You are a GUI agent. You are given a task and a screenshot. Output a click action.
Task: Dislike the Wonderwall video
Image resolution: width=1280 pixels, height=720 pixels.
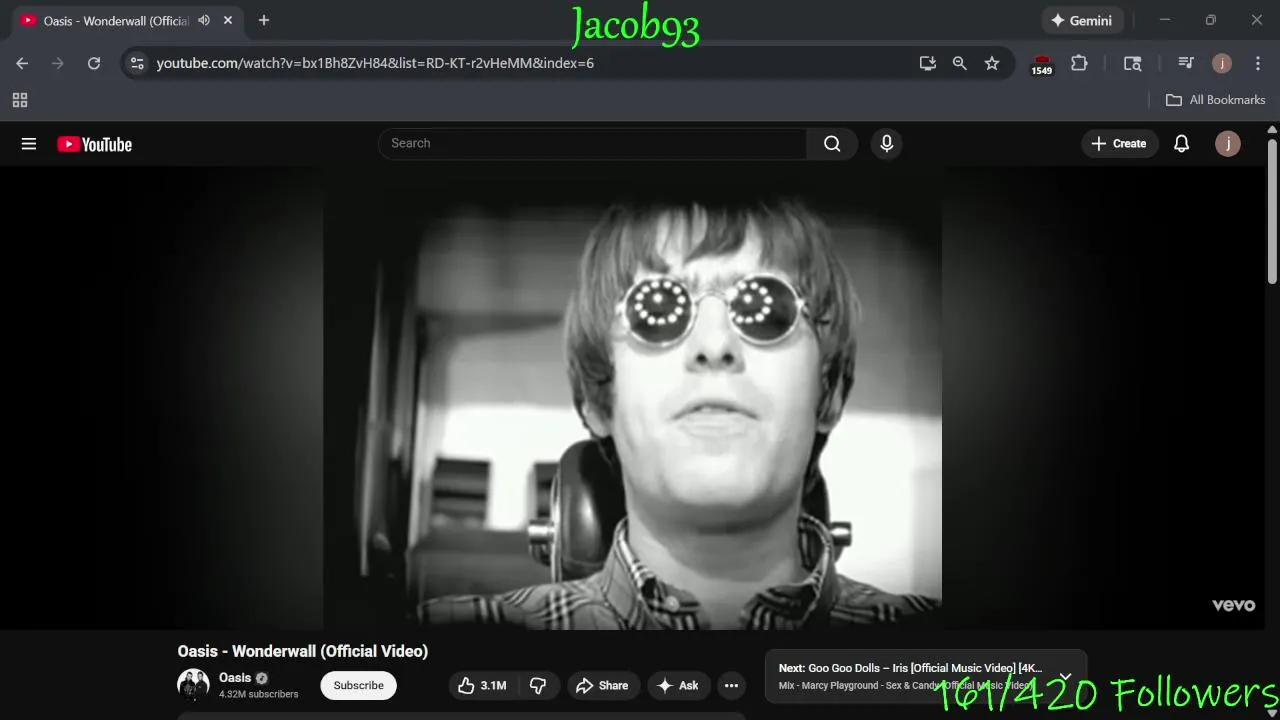tap(538, 685)
